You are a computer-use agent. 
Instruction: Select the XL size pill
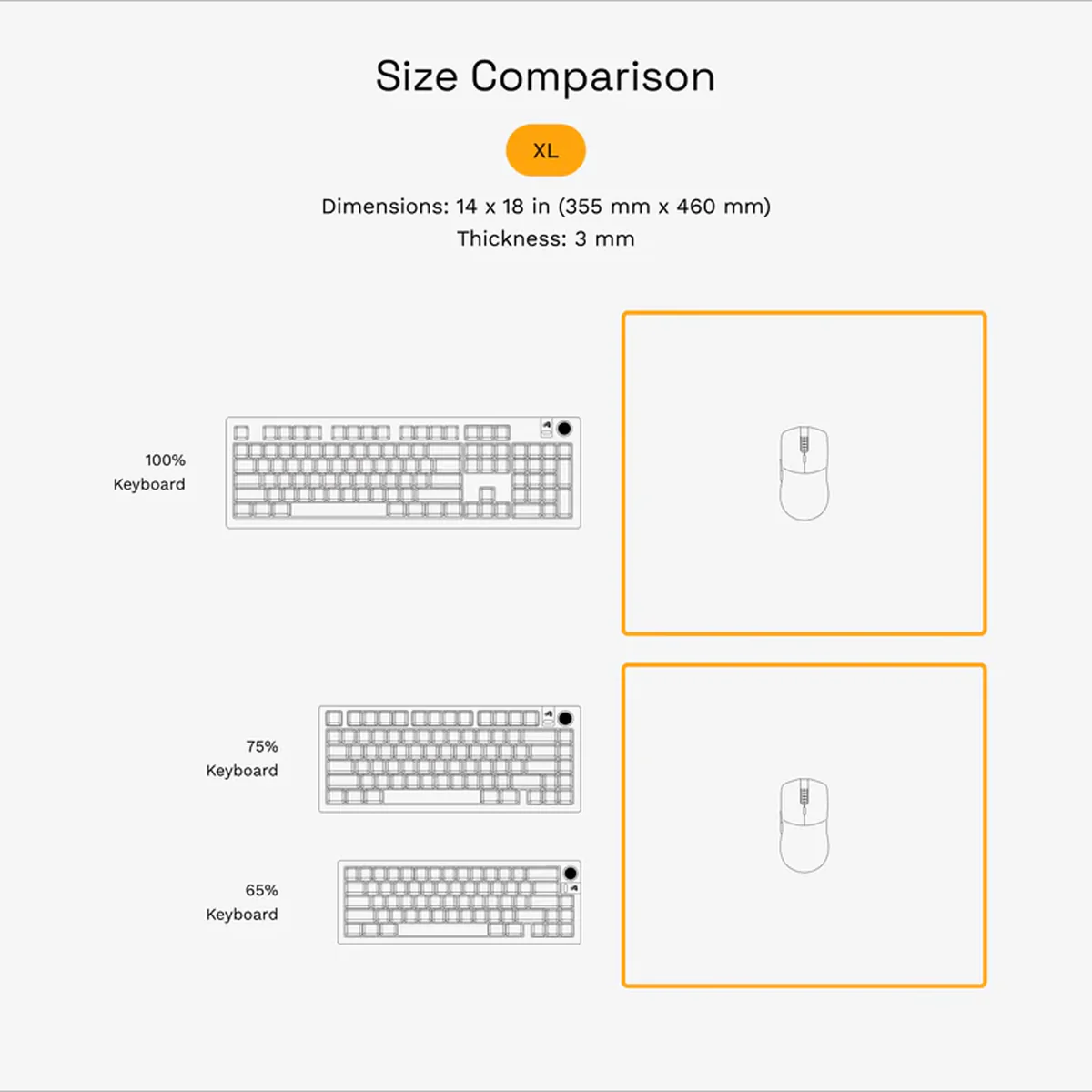pos(545,150)
